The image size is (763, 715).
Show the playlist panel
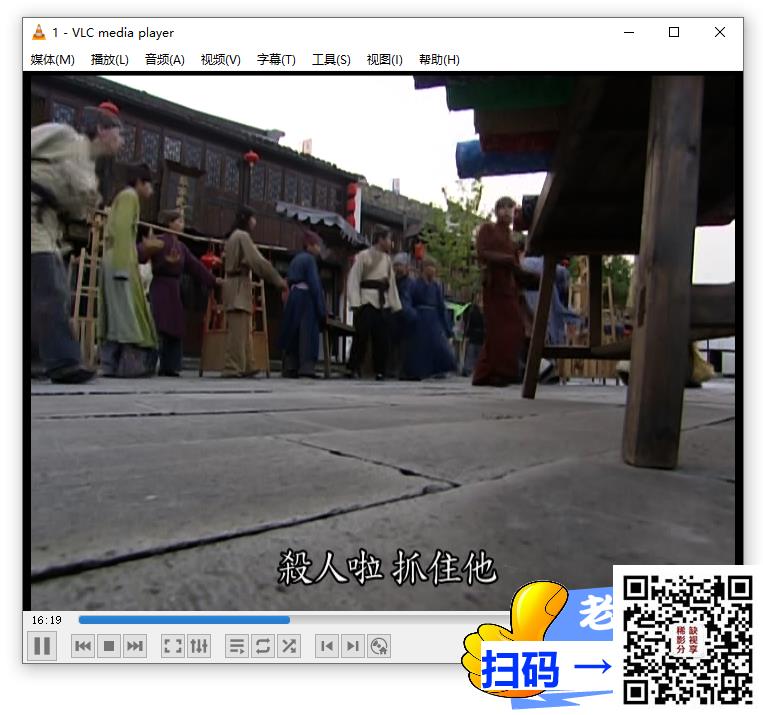pos(237,646)
